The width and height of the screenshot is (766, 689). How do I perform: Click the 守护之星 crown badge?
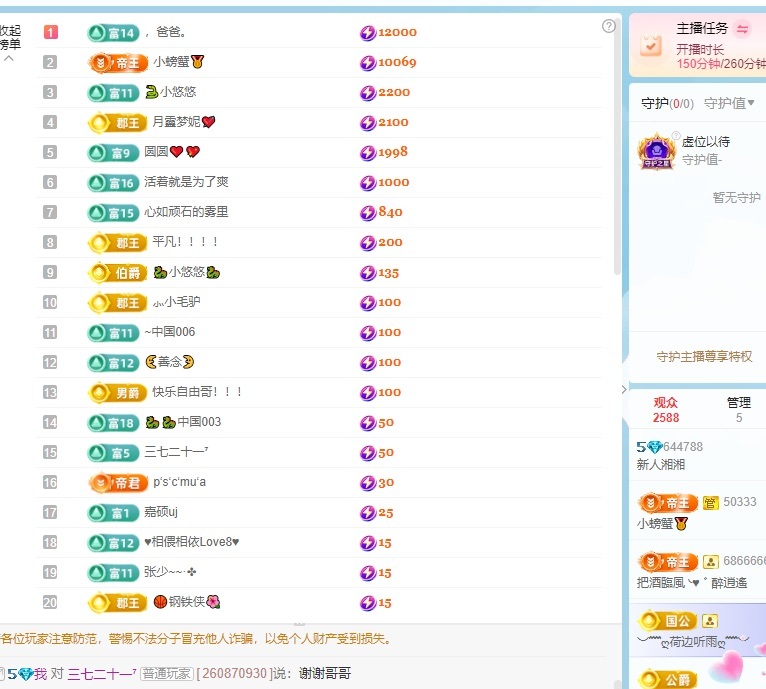(657, 151)
